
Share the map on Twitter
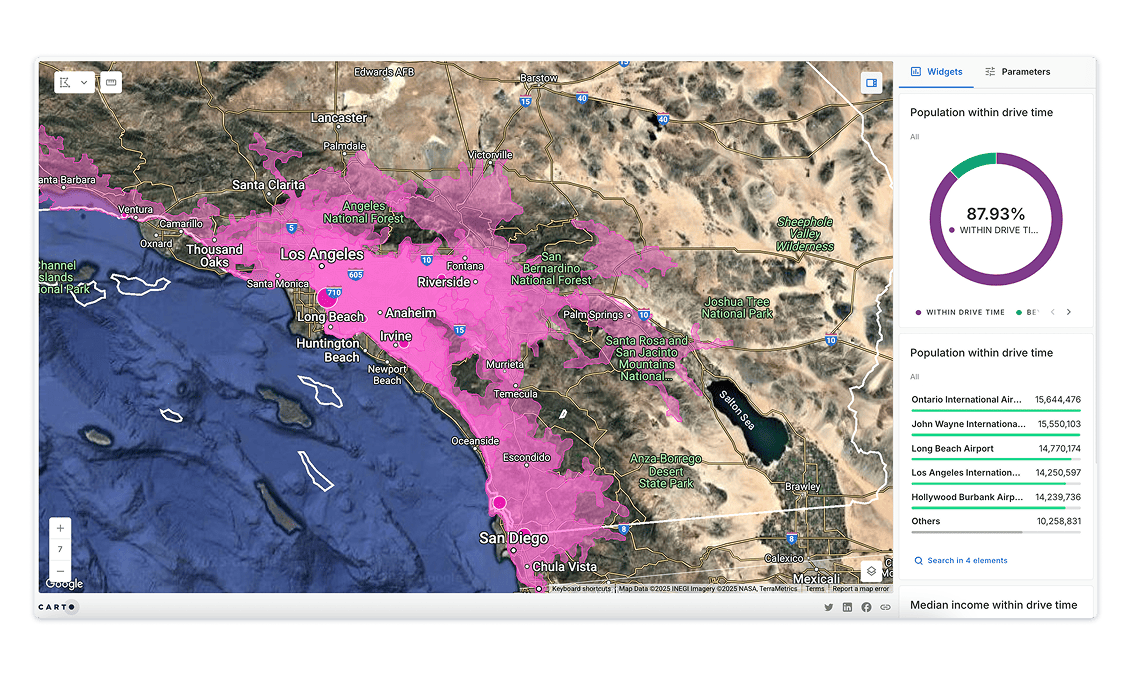click(828, 607)
